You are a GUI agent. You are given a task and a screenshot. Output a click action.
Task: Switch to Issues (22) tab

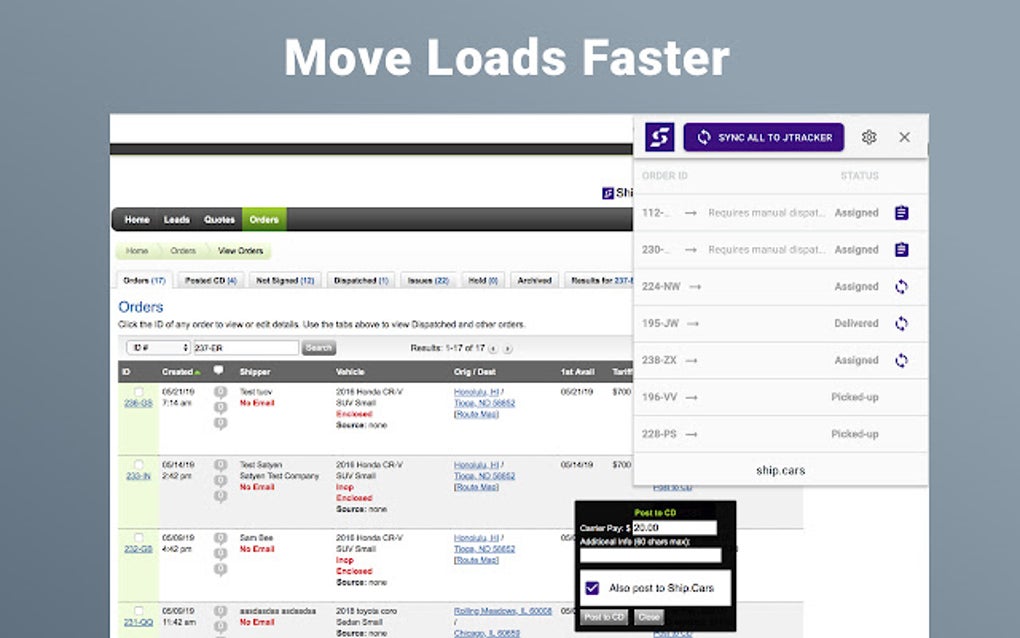(x=428, y=280)
